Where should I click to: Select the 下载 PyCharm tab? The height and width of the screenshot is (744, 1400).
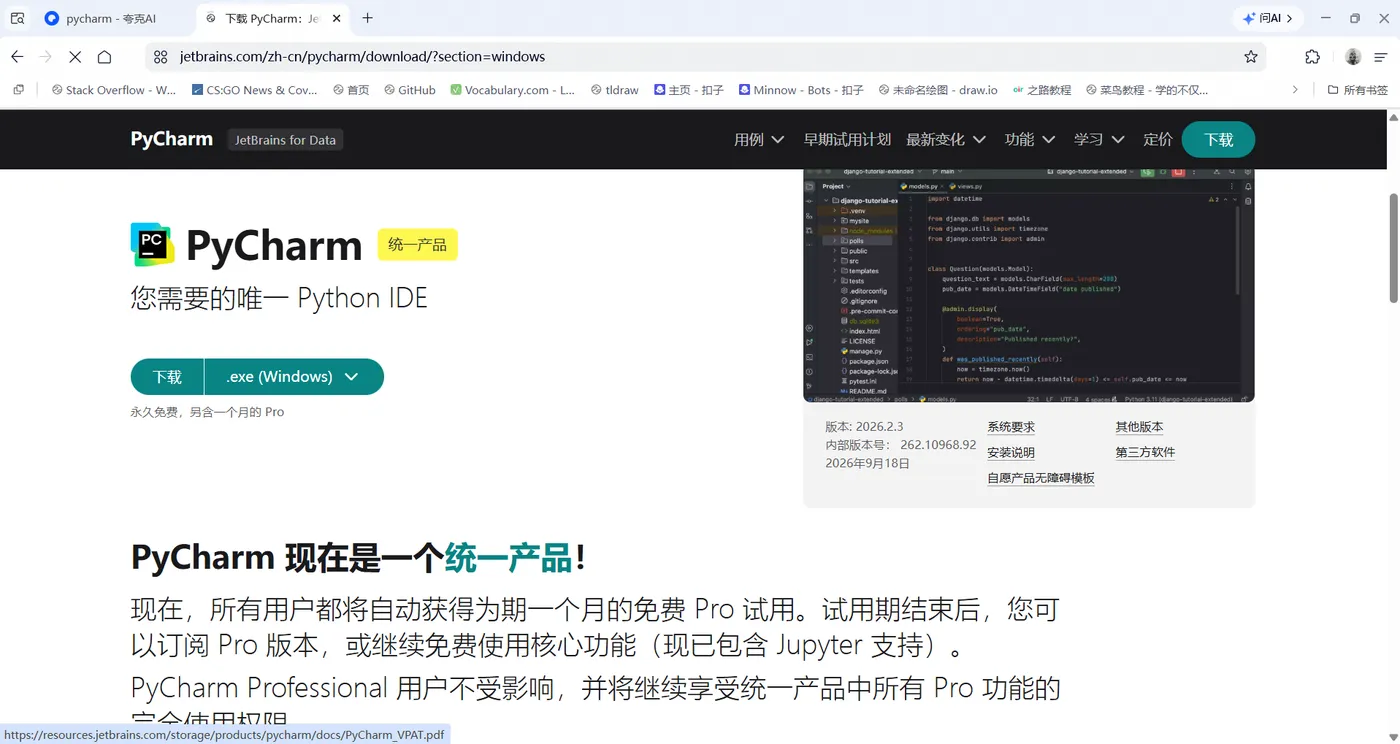tap(272, 18)
